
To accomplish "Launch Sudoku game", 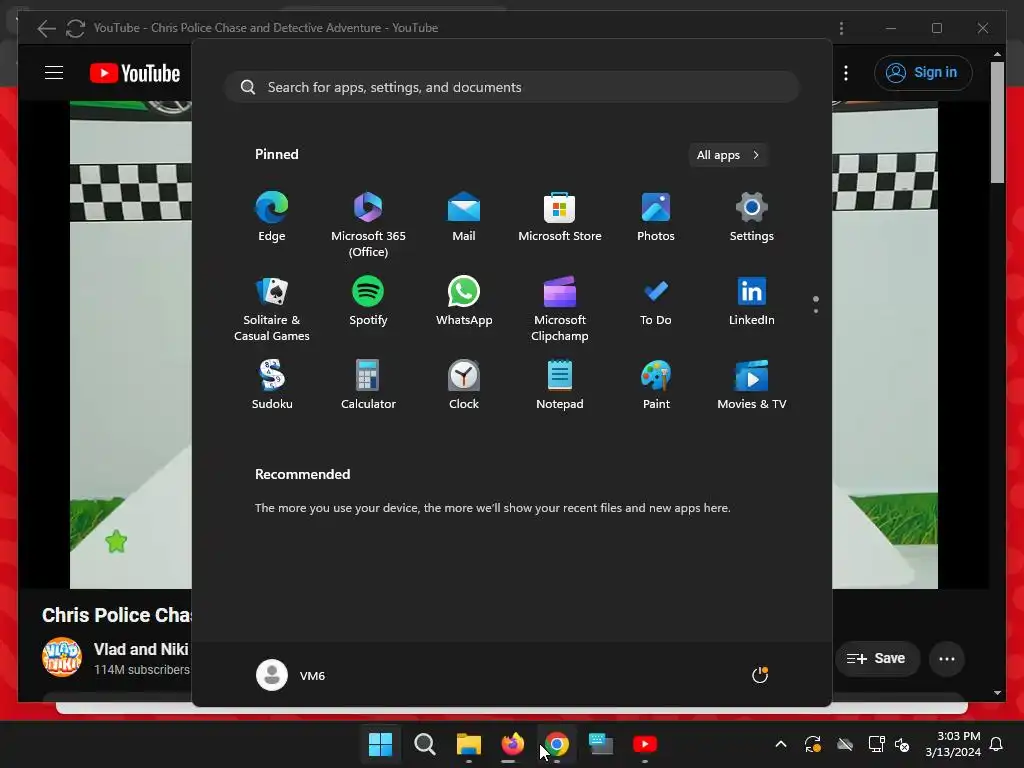I will click(272, 385).
